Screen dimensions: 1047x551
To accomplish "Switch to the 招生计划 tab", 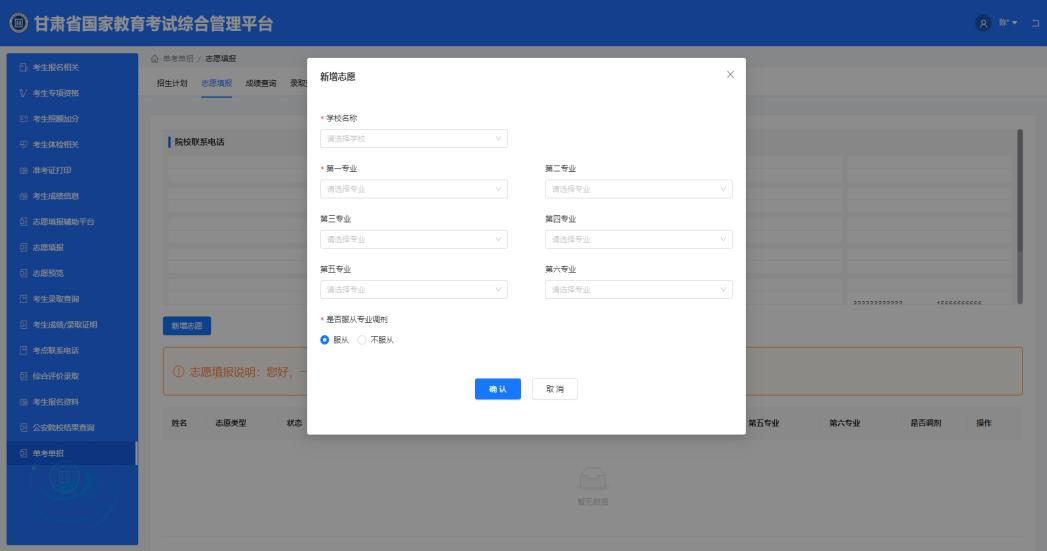I will (172, 83).
